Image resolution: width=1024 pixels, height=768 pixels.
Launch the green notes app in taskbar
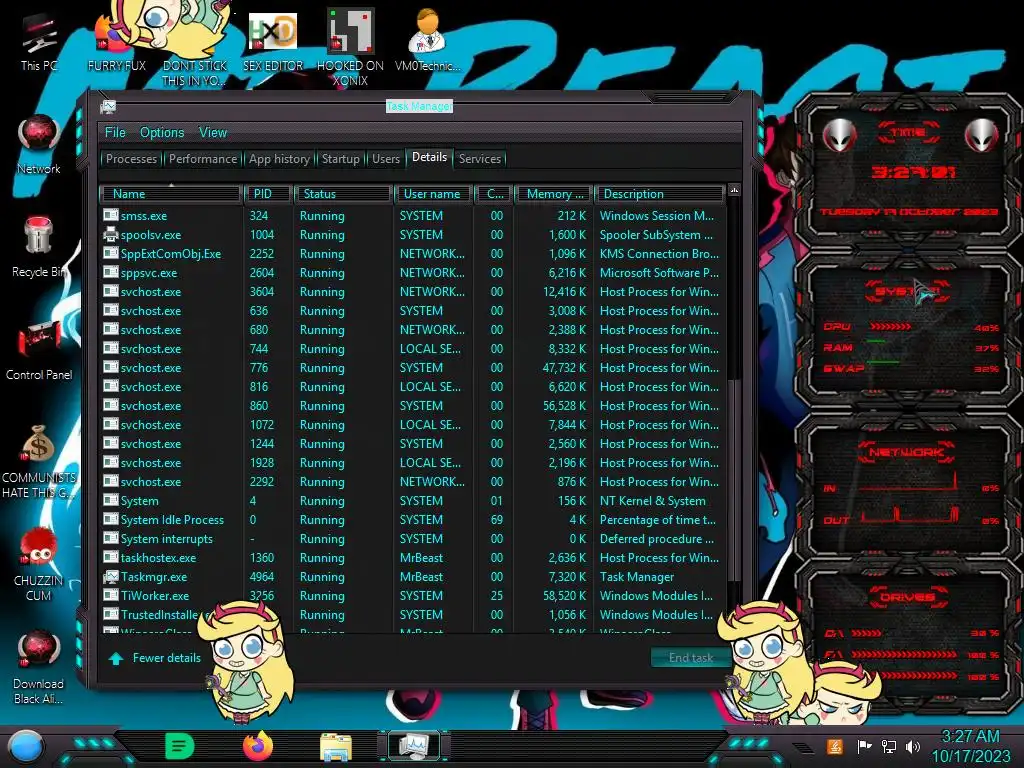(x=180, y=746)
